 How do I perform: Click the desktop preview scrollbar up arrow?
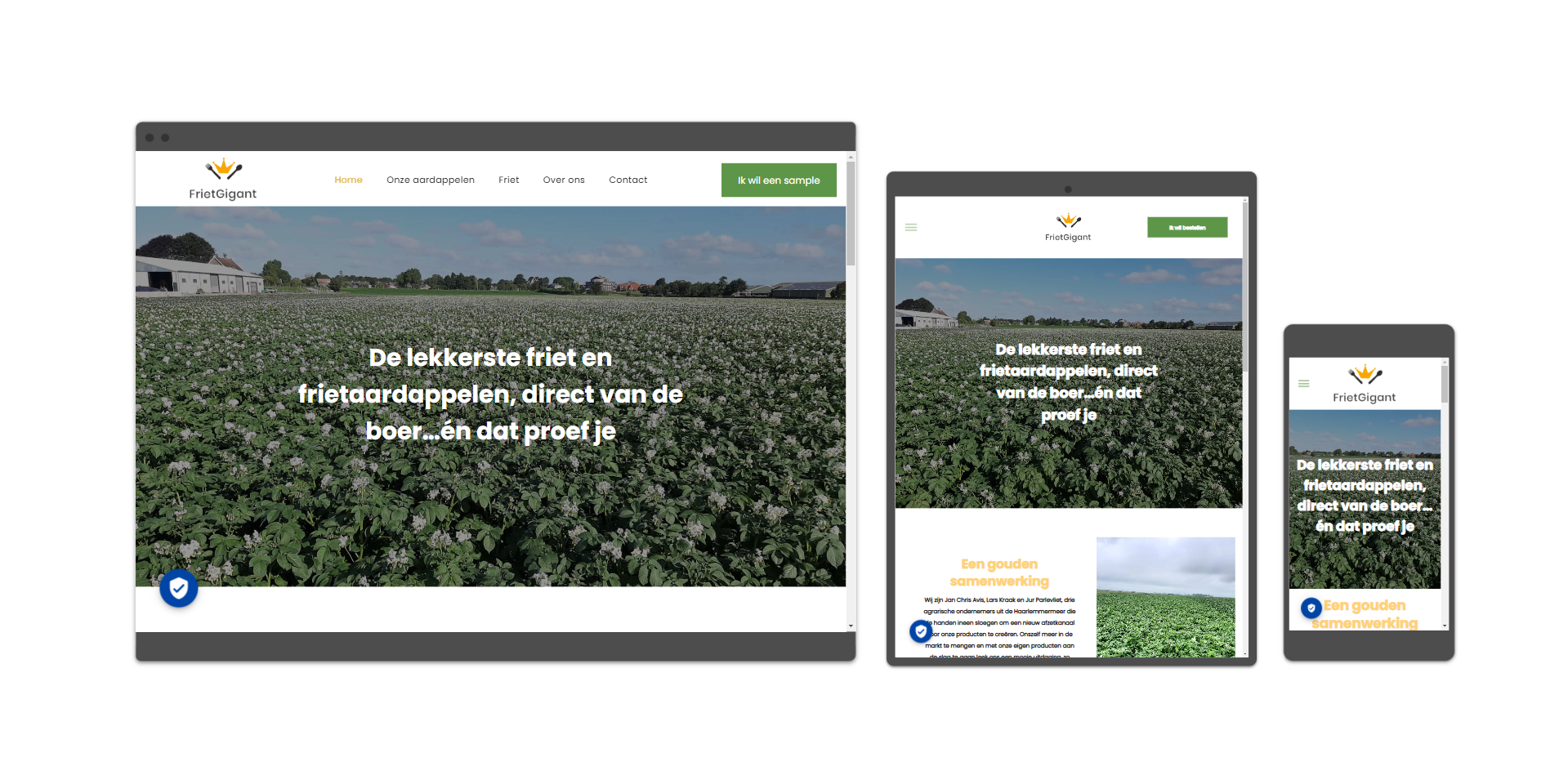click(x=851, y=157)
